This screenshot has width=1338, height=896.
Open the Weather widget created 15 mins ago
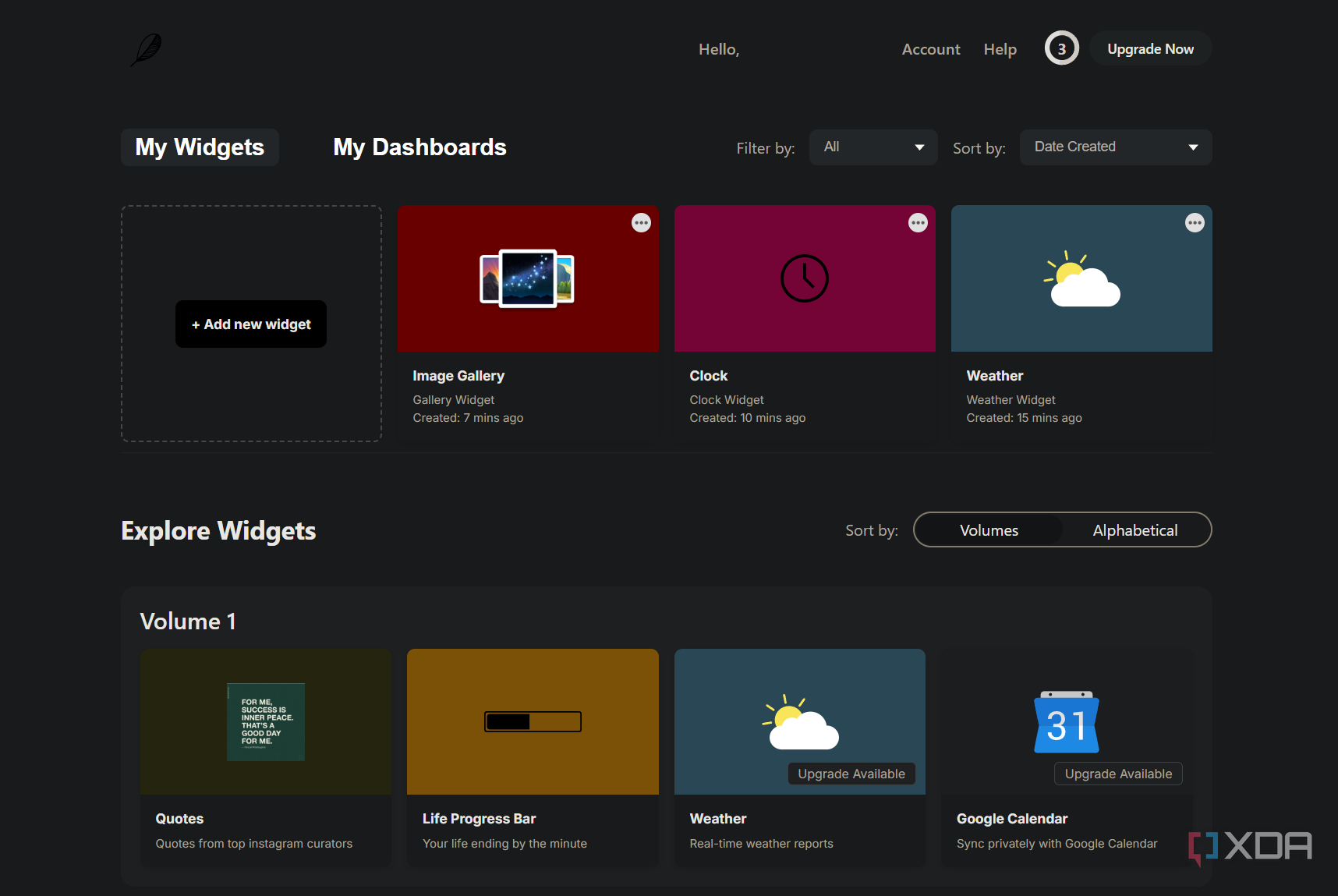995,376
